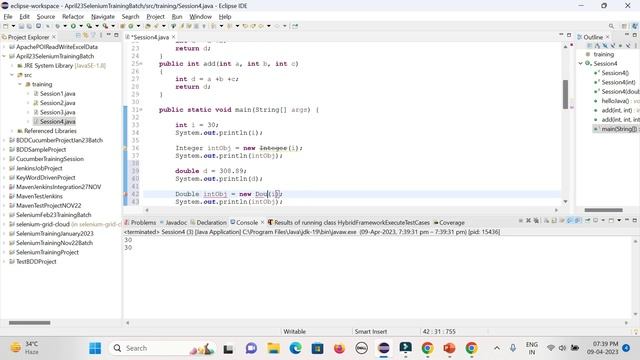
Task: Open the Source menu
Action: pyautogui.click(x=46, y=17)
